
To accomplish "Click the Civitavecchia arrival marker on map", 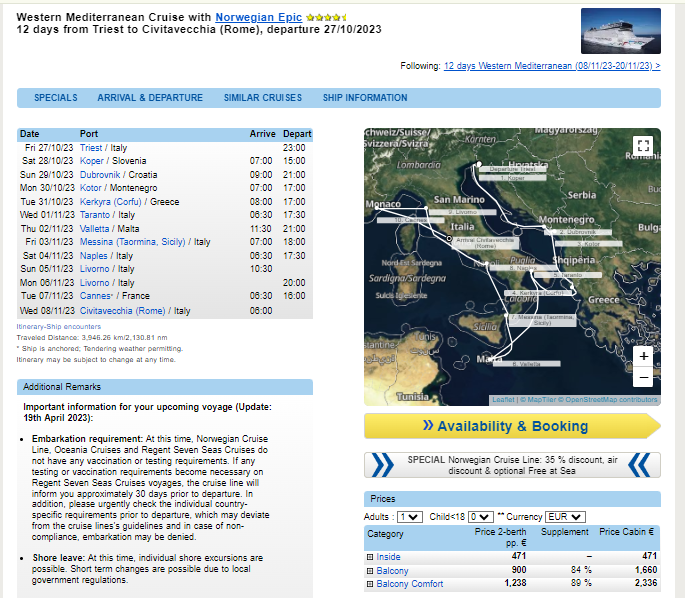I will click(x=449, y=239).
